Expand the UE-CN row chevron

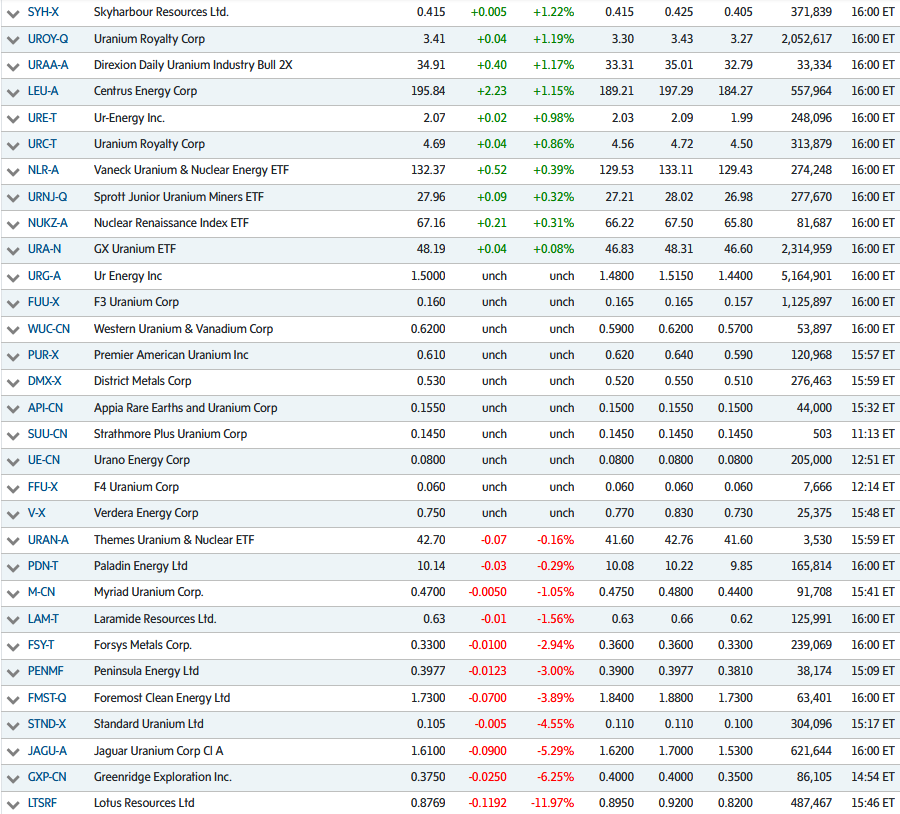(x=13, y=461)
